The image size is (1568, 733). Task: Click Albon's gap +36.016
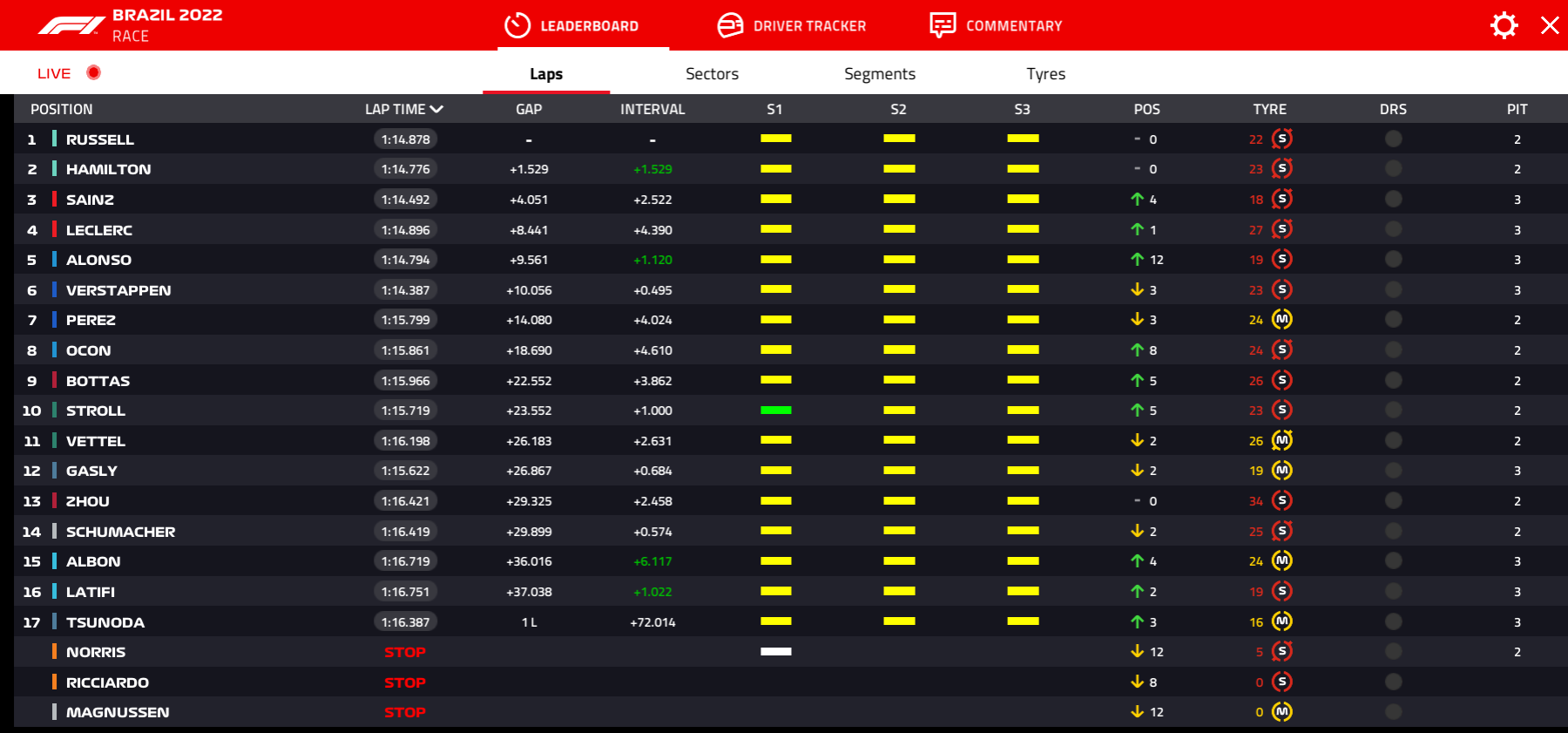529,561
